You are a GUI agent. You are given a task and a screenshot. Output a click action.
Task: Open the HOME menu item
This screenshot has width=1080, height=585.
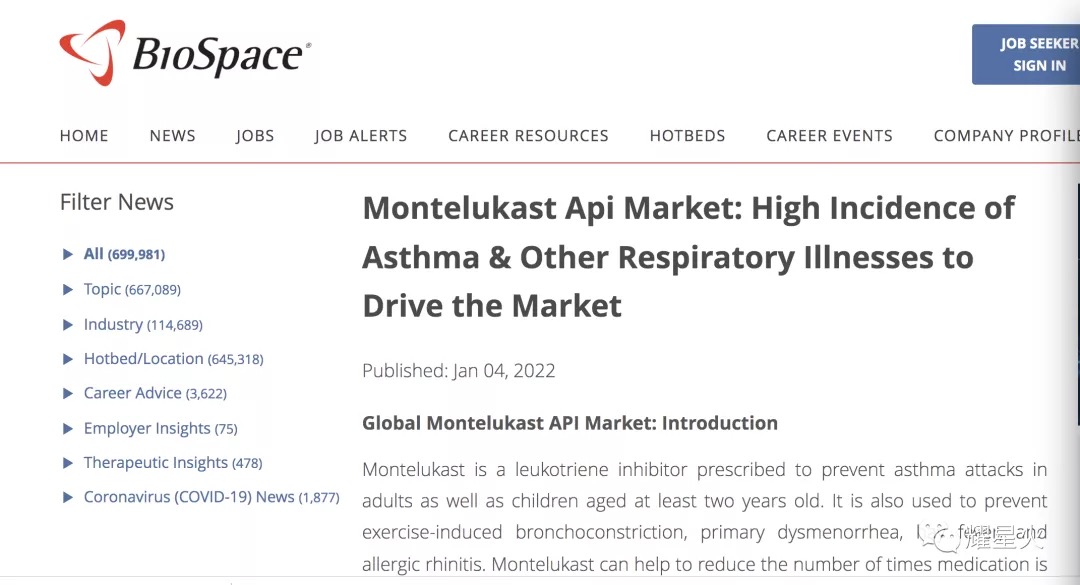(x=84, y=136)
